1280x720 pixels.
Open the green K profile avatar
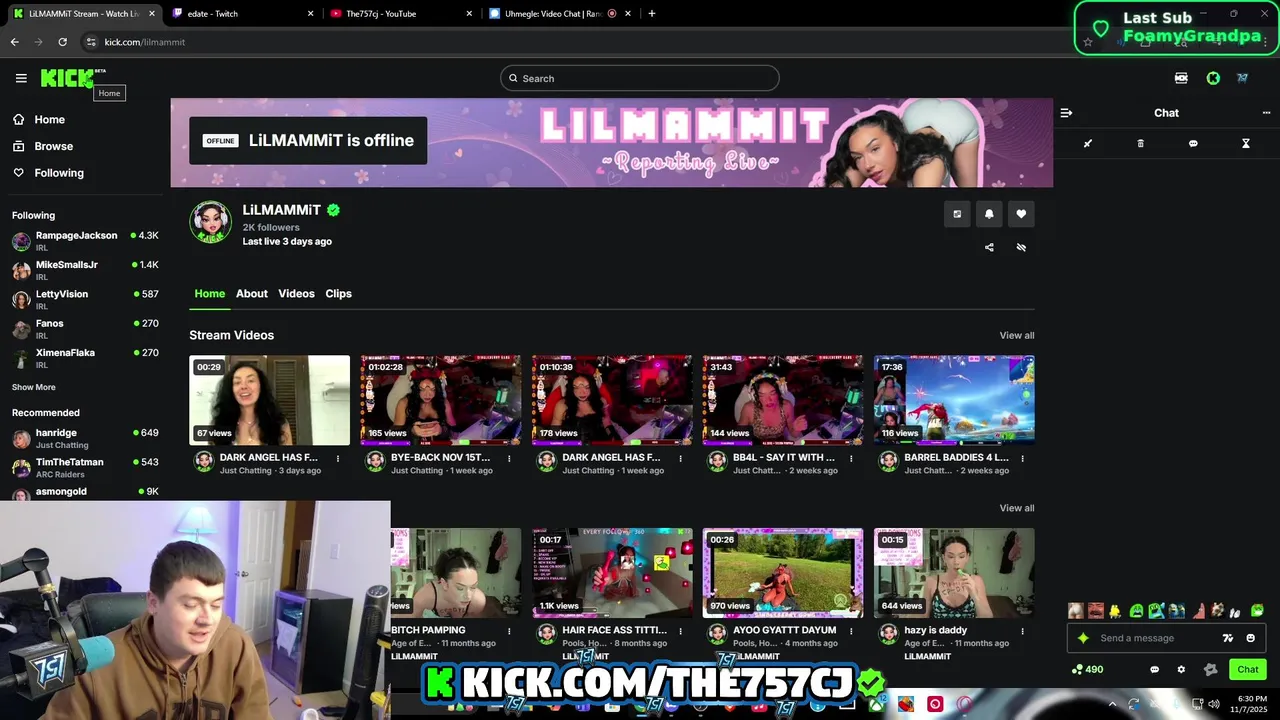(1213, 78)
